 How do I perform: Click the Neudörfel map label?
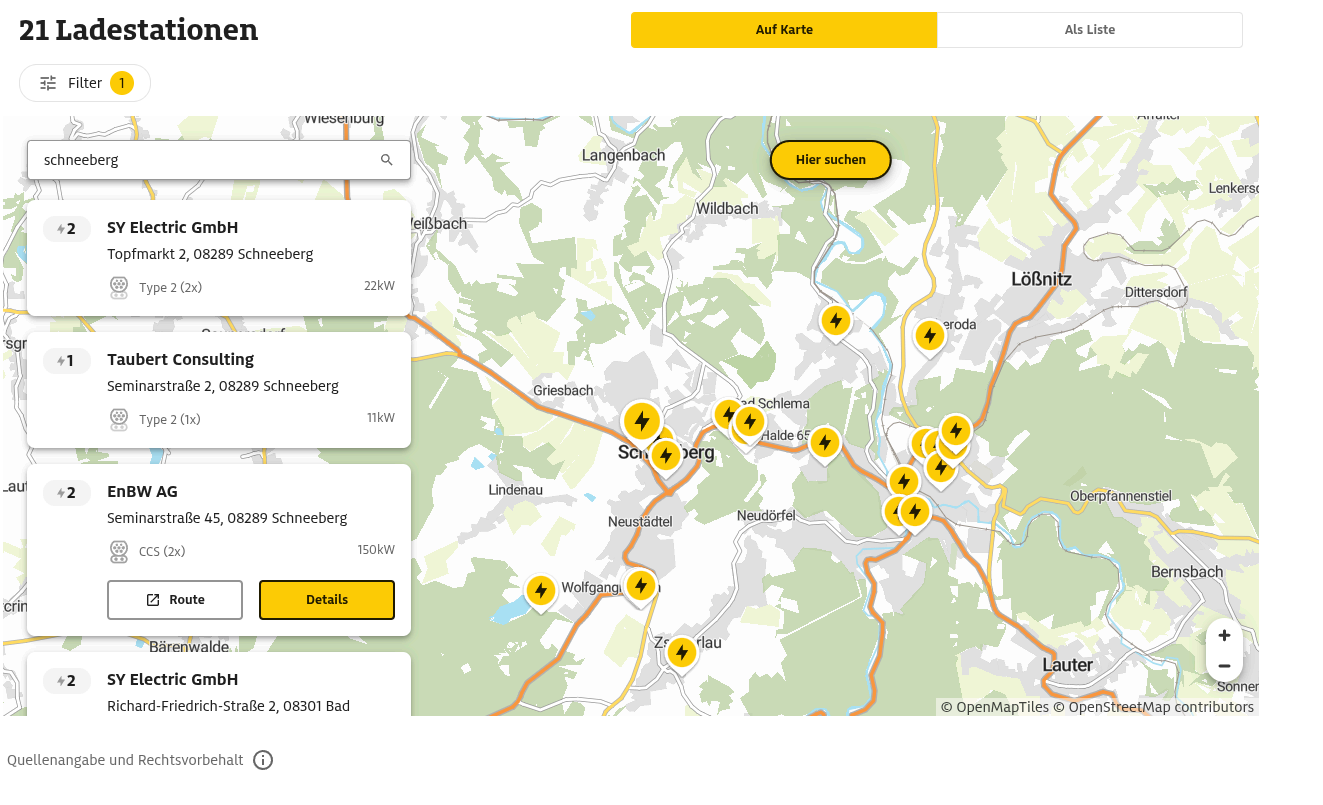tap(766, 515)
